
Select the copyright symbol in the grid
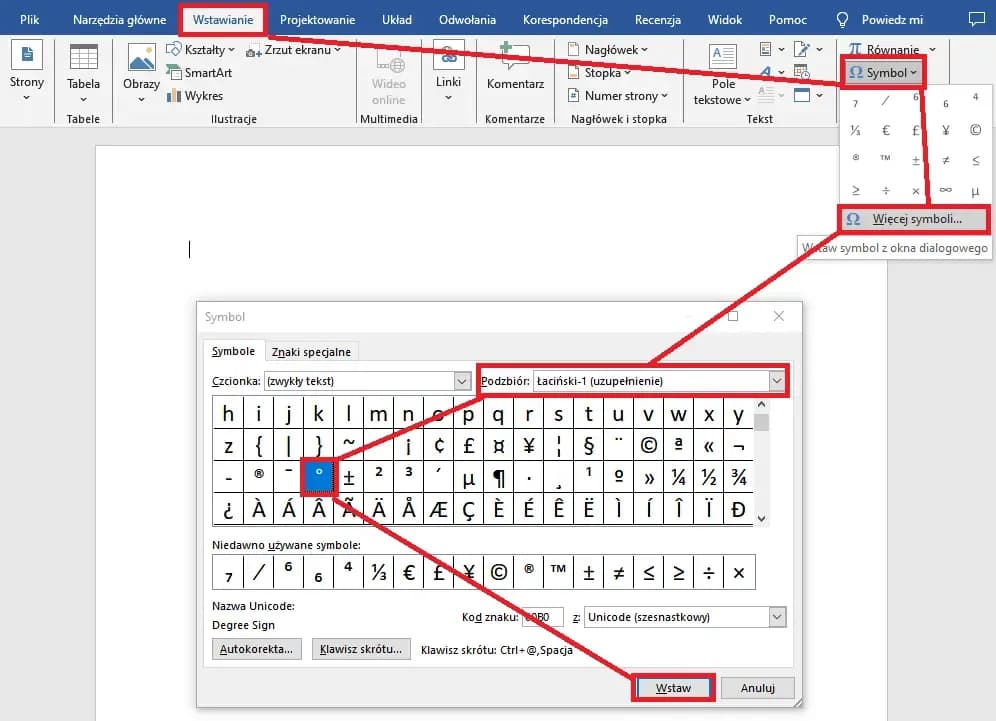point(649,445)
